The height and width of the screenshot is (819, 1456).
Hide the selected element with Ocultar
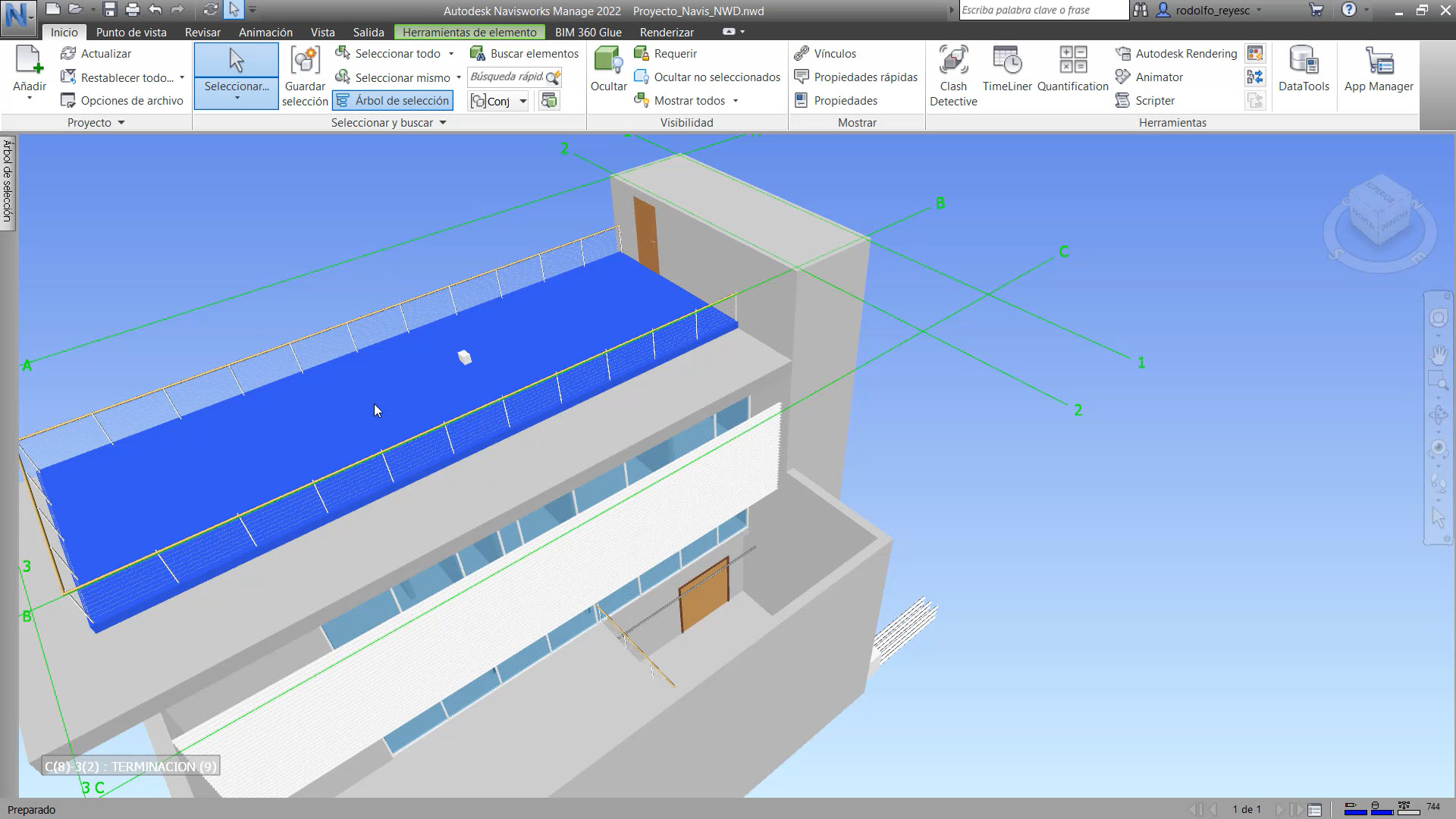pyautogui.click(x=608, y=72)
